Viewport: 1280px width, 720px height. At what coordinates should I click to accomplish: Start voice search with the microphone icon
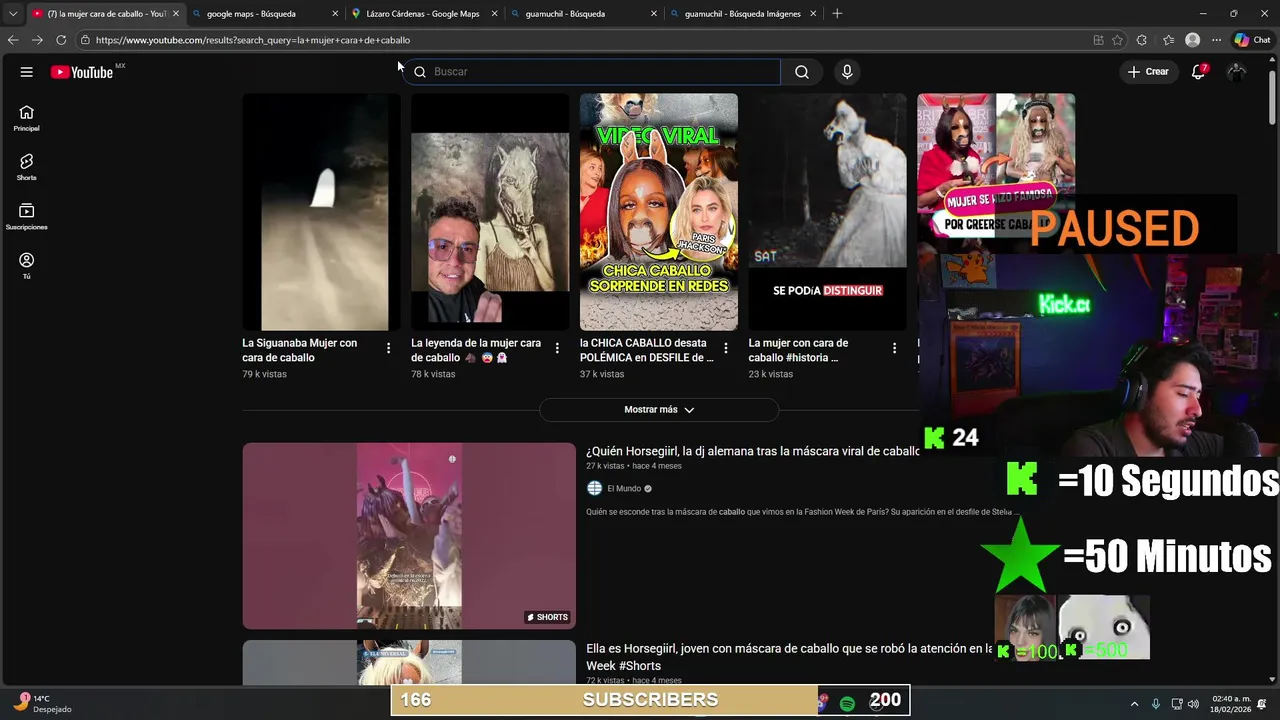pyautogui.click(x=847, y=72)
